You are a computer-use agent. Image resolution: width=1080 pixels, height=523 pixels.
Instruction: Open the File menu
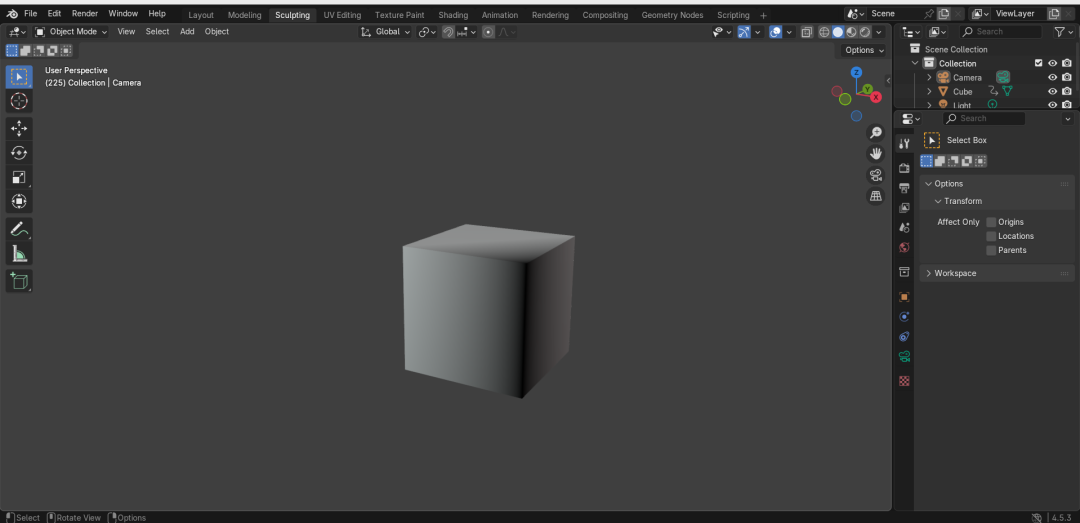pyautogui.click(x=31, y=14)
